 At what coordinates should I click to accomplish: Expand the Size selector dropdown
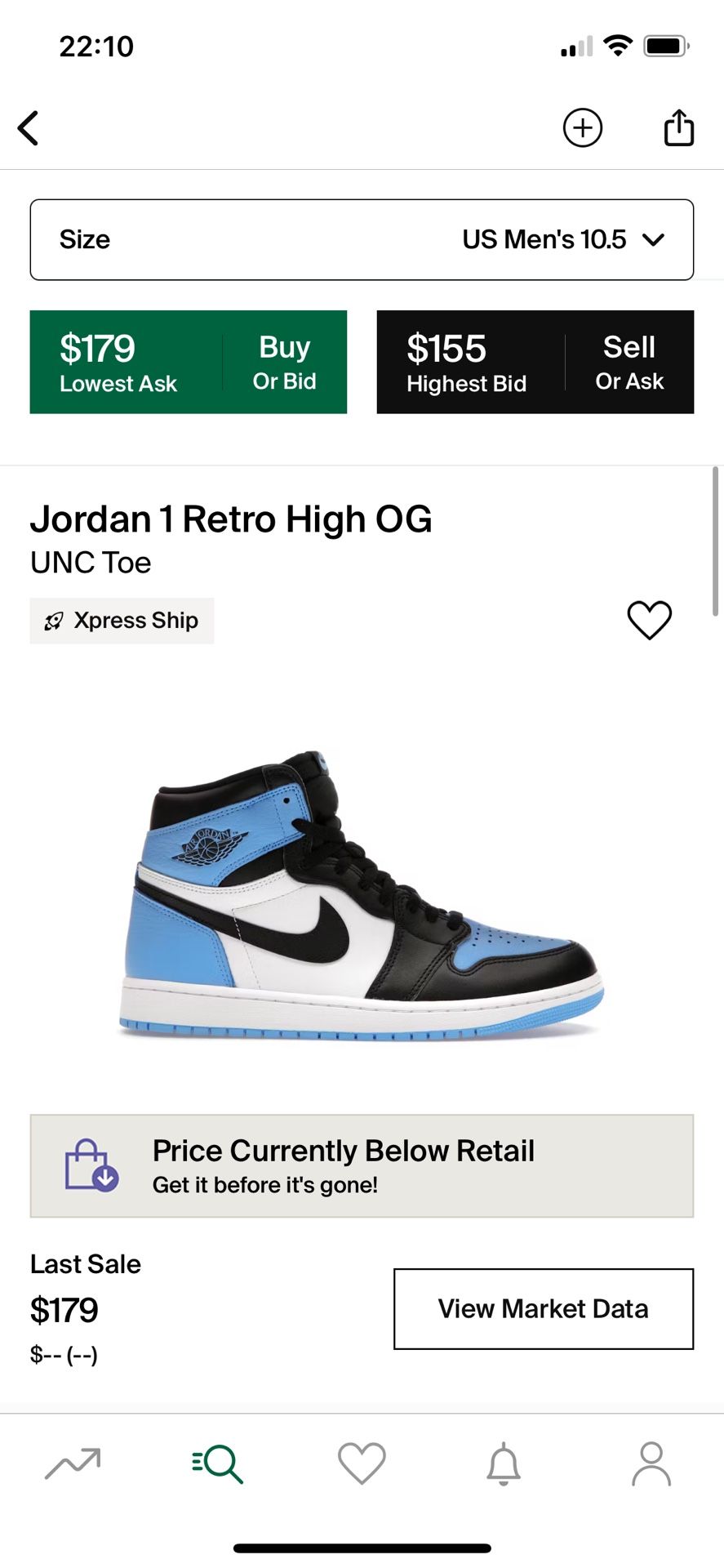362,239
